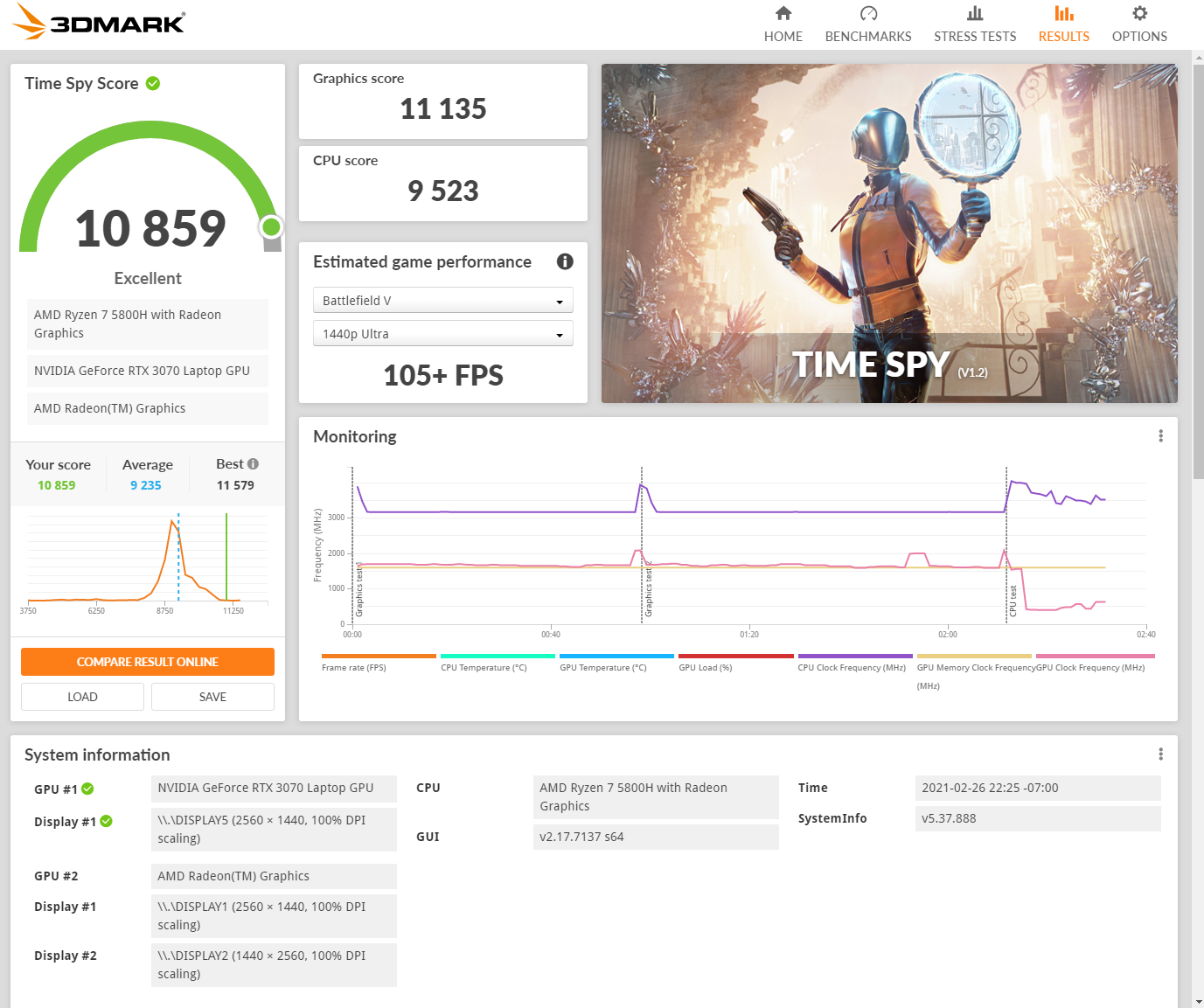Toggle GPU Load (%) legend swatch

(x=736, y=656)
